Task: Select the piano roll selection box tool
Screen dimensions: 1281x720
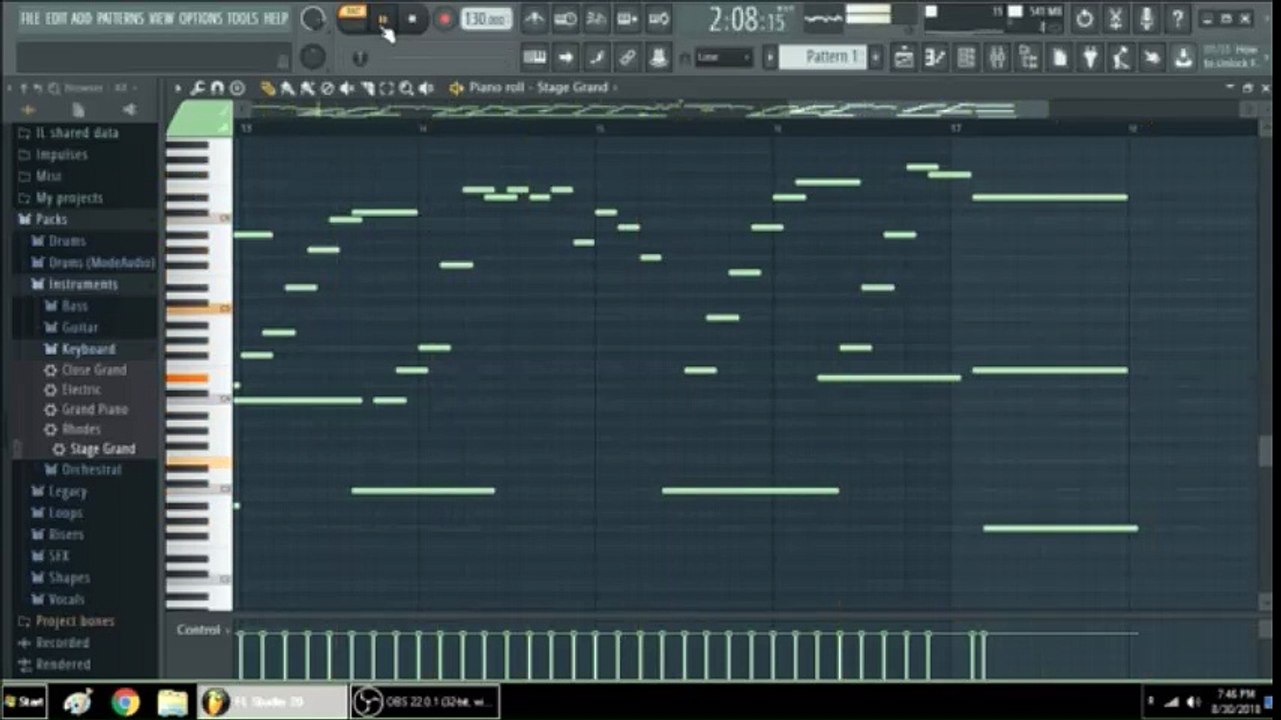Action: point(386,88)
